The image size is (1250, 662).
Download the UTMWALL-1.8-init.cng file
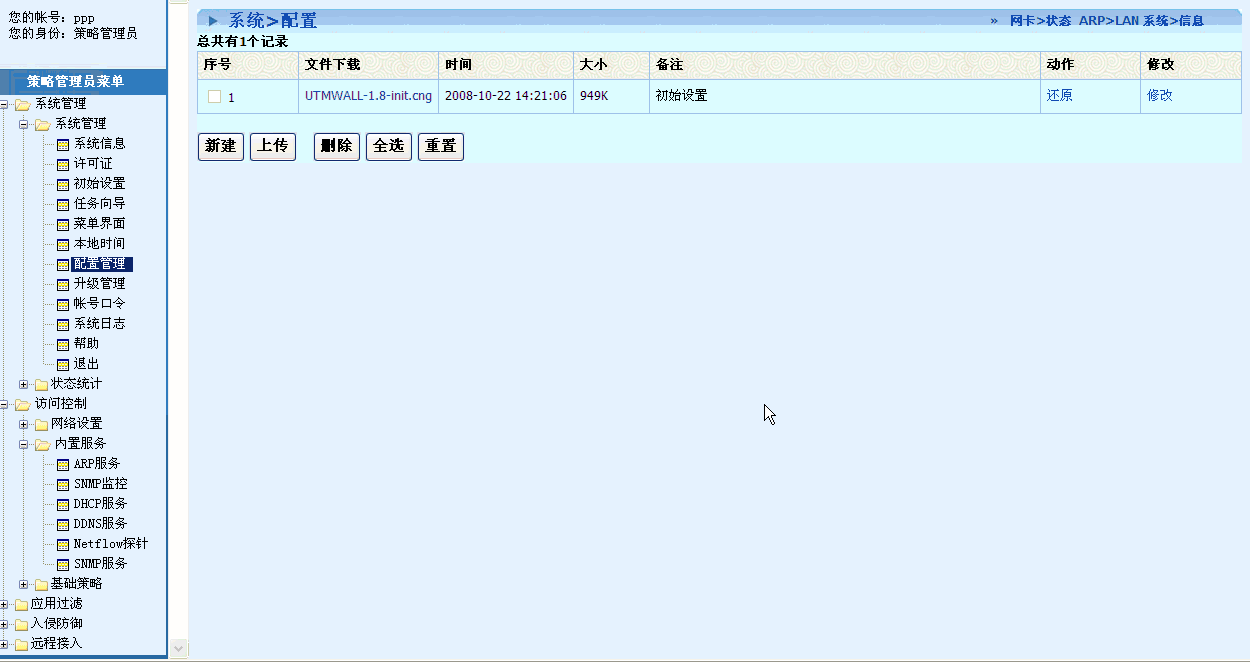click(x=368, y=96)
